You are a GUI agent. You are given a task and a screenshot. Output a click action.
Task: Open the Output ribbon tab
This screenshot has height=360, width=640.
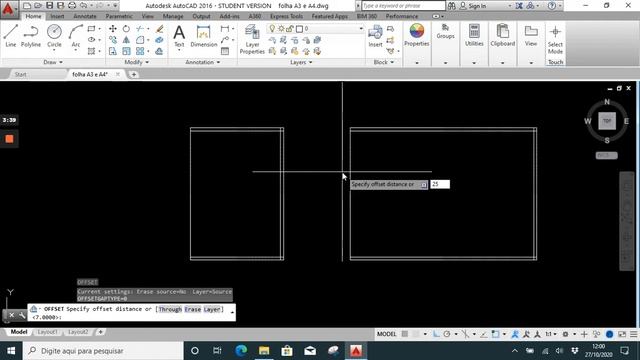[201, 16]
